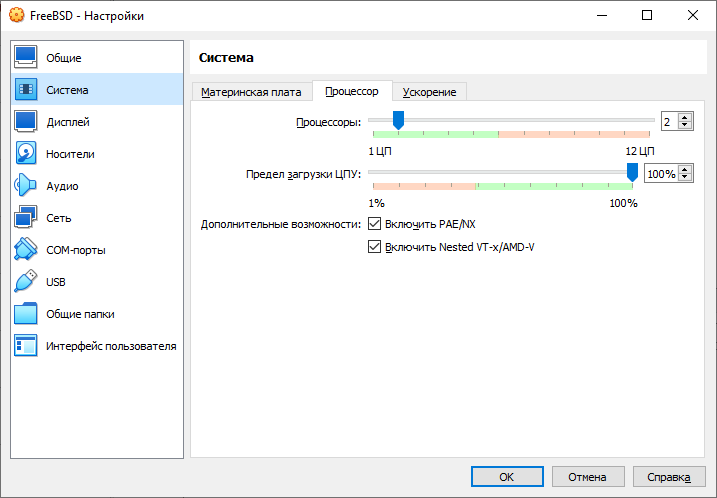Select COM-порты label in the sidebar
Screen dimensions: 717x498
[x=76, y=250]
